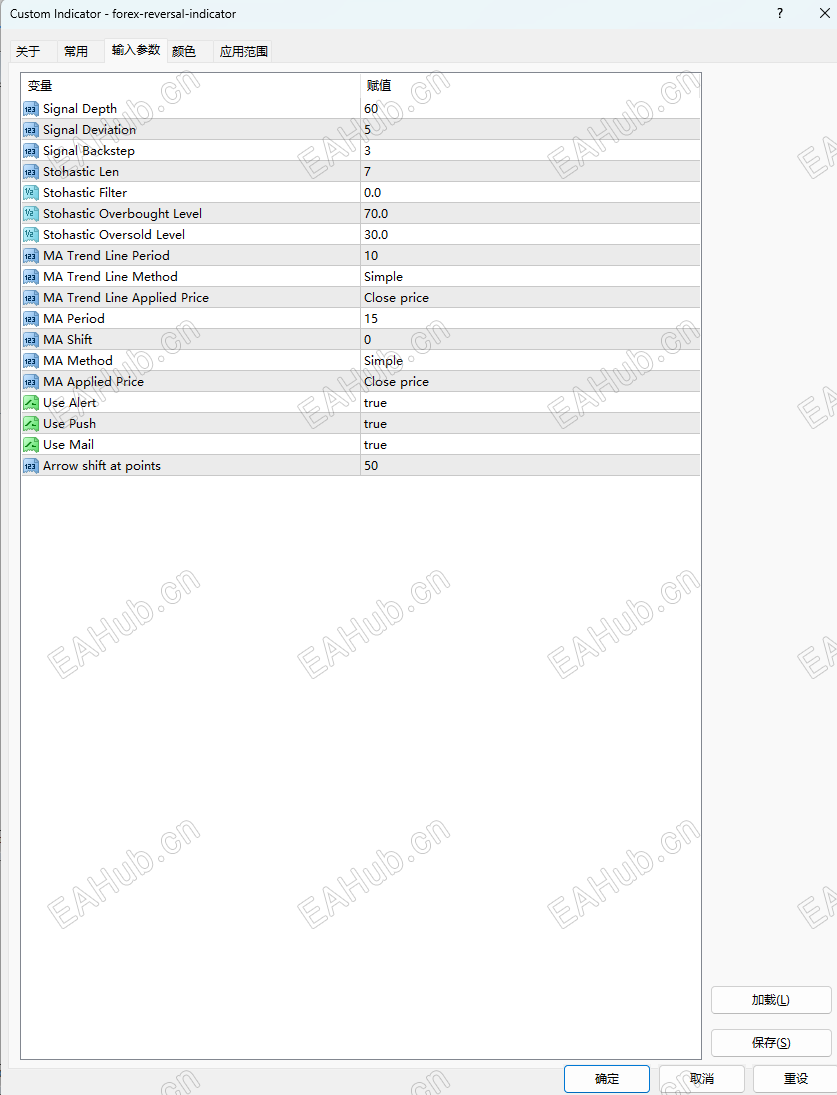Switch to the 常用 tab
The image size is (837, 1095).
[76, 51]
